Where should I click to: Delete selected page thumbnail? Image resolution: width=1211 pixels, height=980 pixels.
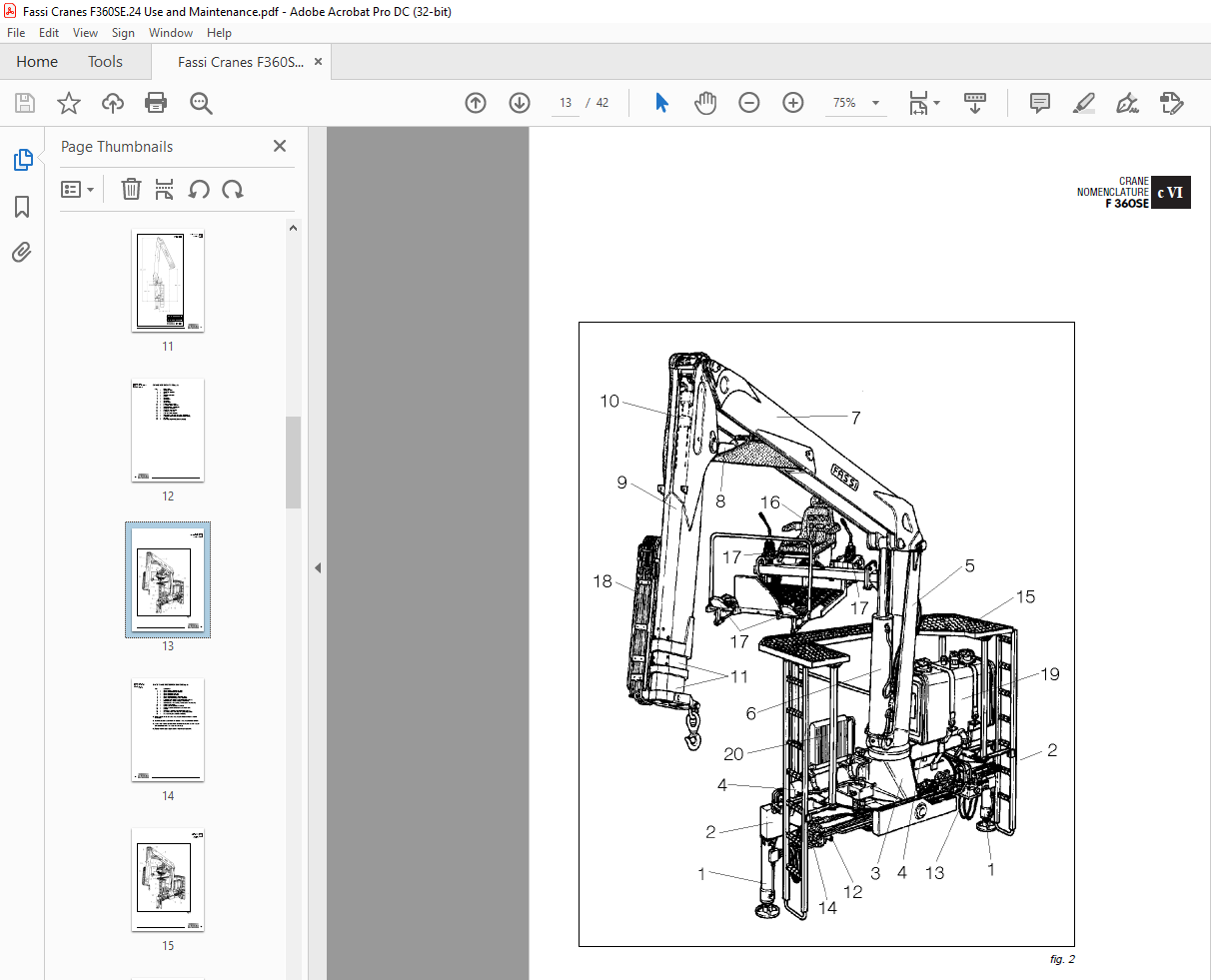[x=131, y=190]
